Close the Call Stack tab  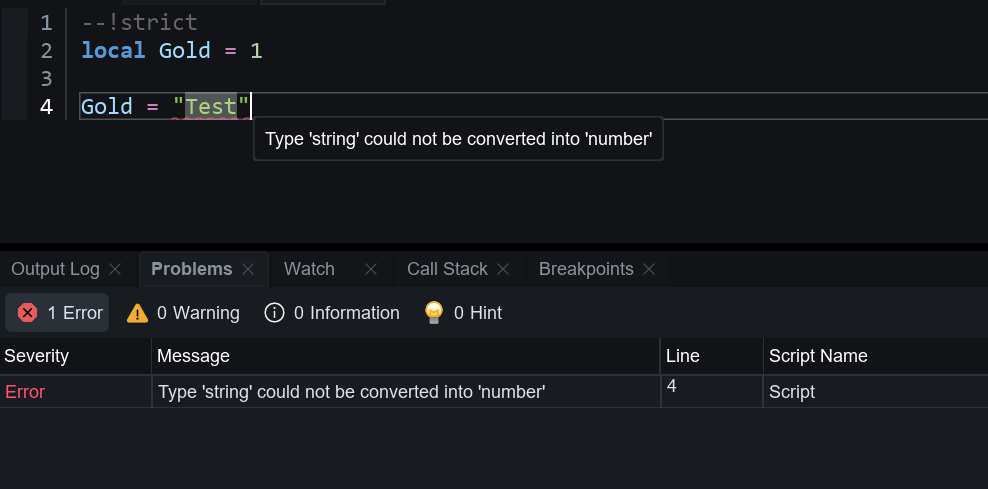503,269
